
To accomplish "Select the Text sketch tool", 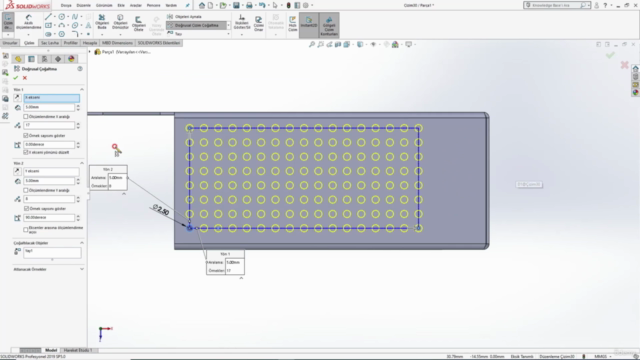I will [88, 25].
